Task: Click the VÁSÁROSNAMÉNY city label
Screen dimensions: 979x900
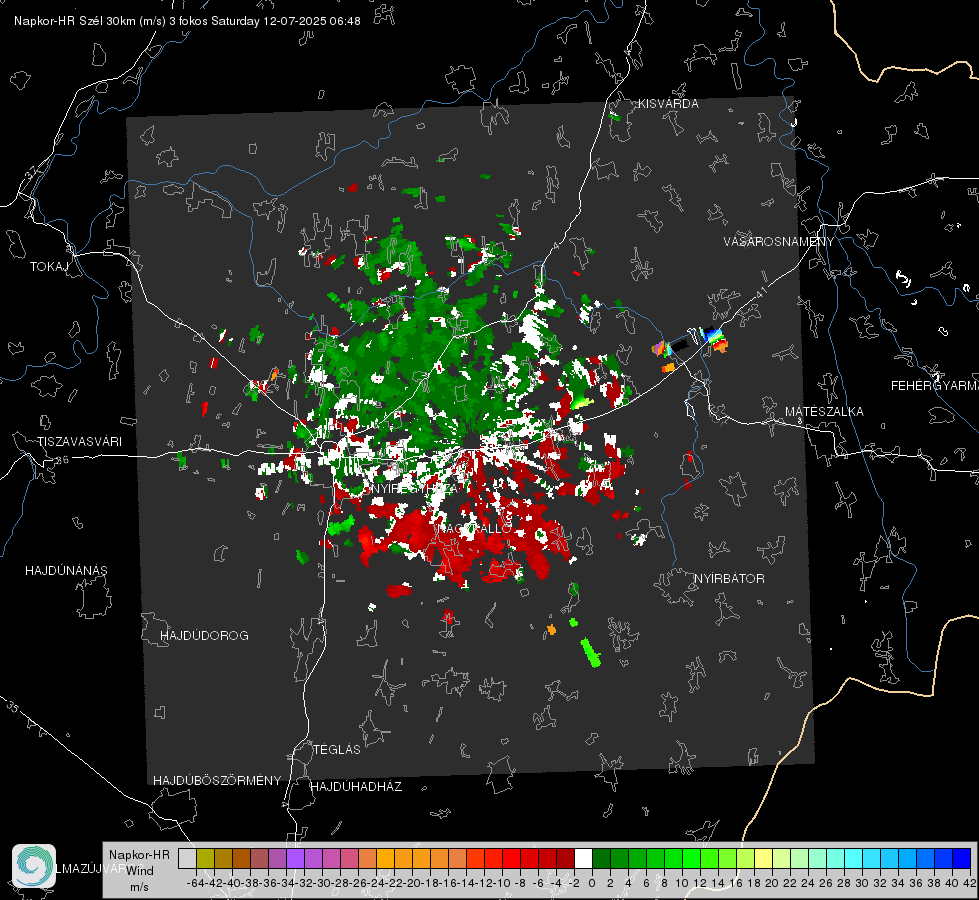Action: 779,241
